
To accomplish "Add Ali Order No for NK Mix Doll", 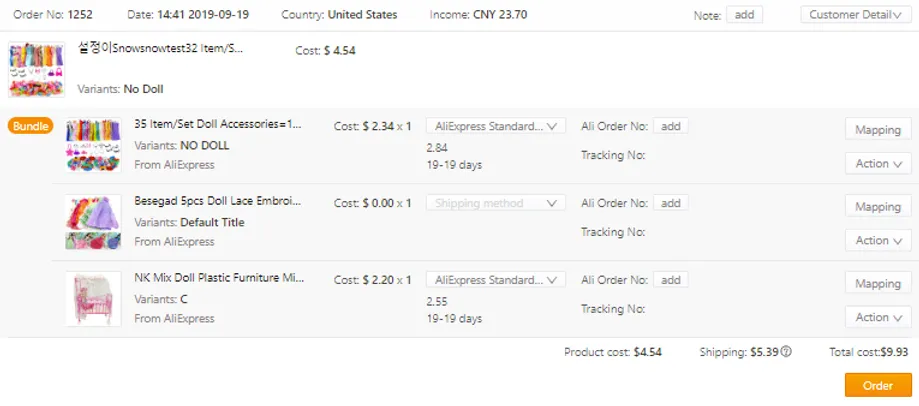I will click(x=670, y=280).
